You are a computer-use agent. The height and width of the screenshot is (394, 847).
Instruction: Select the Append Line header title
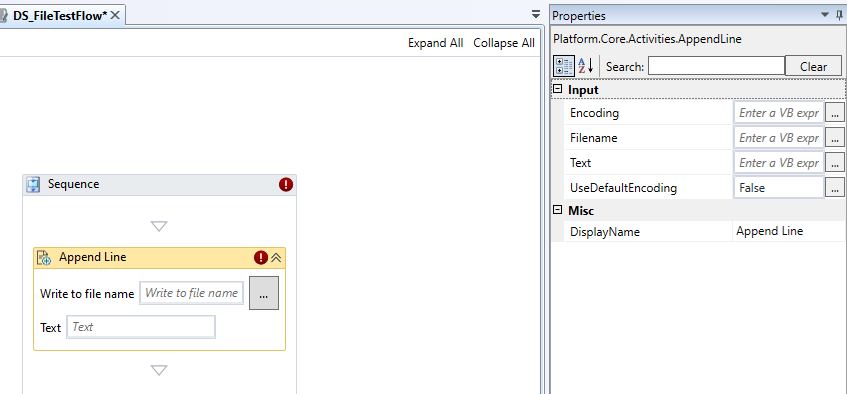tap(92, 257)
